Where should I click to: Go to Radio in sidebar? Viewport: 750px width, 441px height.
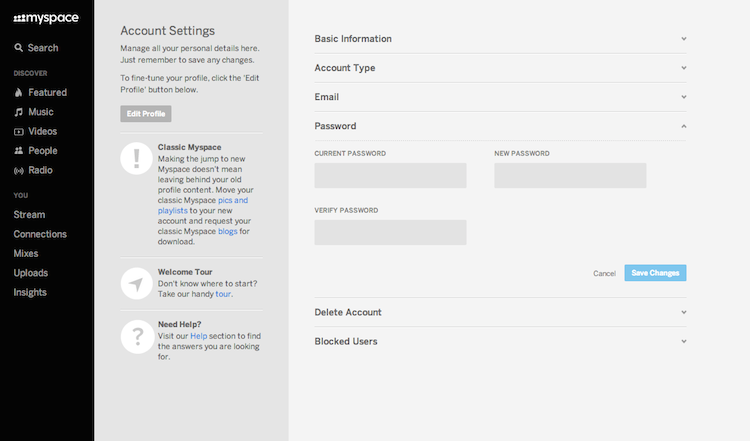click(40, 170)
